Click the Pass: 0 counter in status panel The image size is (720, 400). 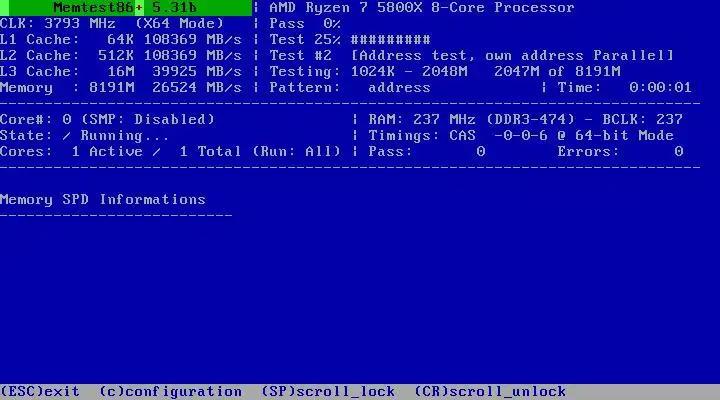click(427, 152)
